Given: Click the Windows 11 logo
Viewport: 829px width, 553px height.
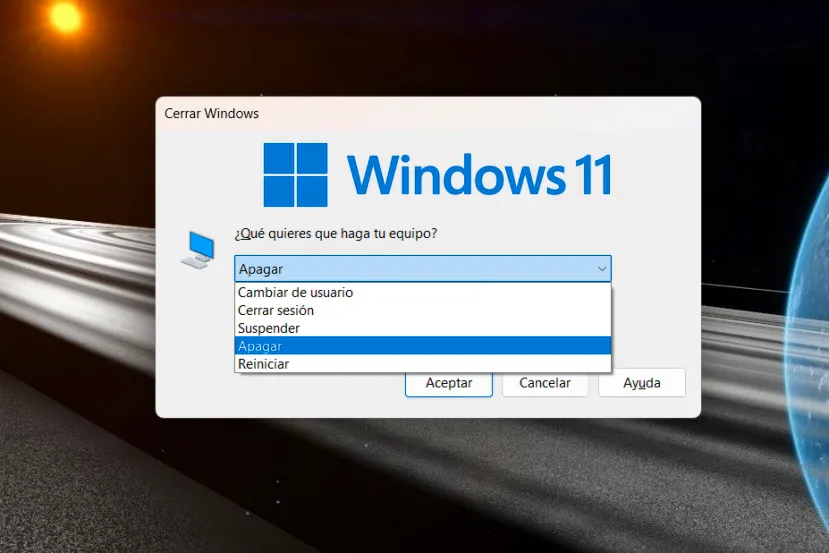Looking at the screenshot, I should (x=438, y=175).
